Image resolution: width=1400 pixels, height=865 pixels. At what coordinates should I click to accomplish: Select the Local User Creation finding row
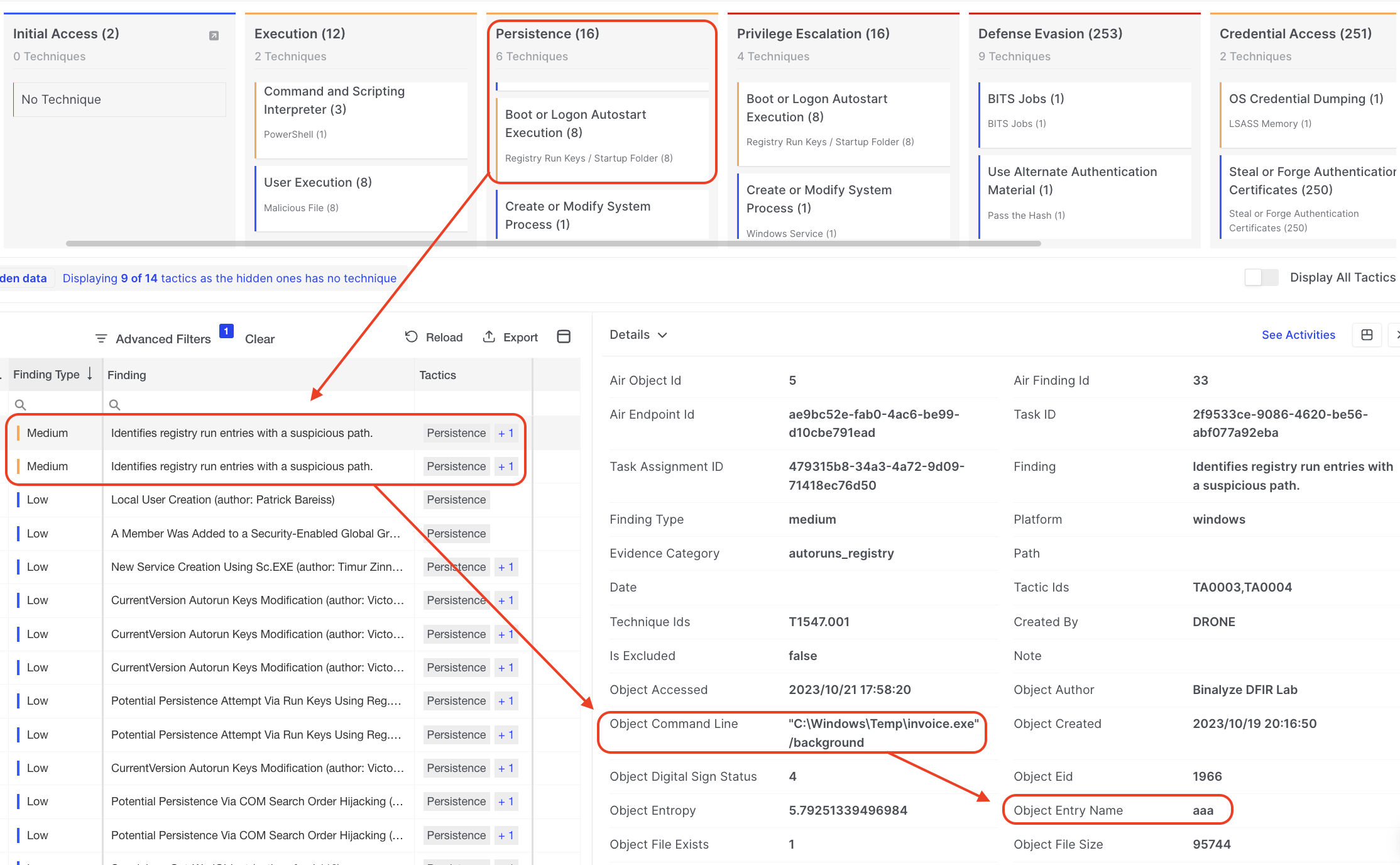click(222, 500)
